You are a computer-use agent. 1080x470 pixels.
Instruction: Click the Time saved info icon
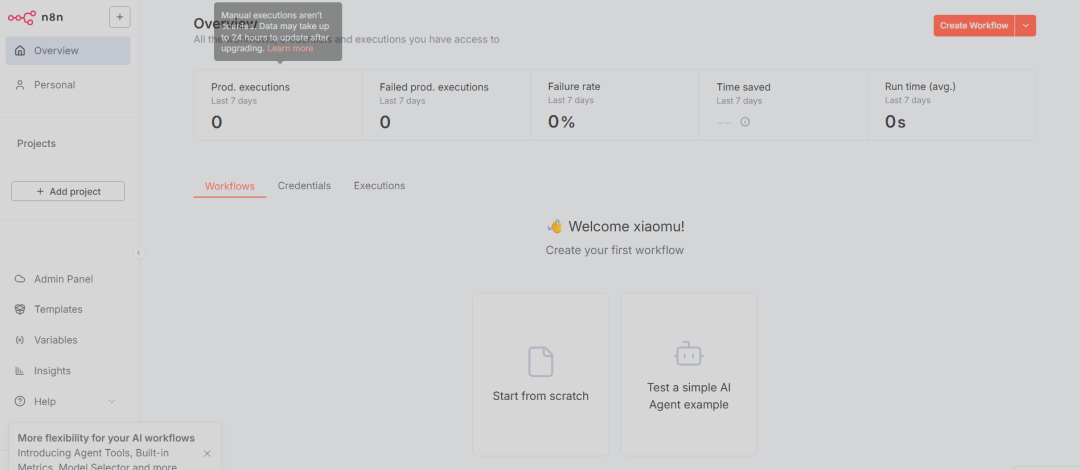[745, 122]
